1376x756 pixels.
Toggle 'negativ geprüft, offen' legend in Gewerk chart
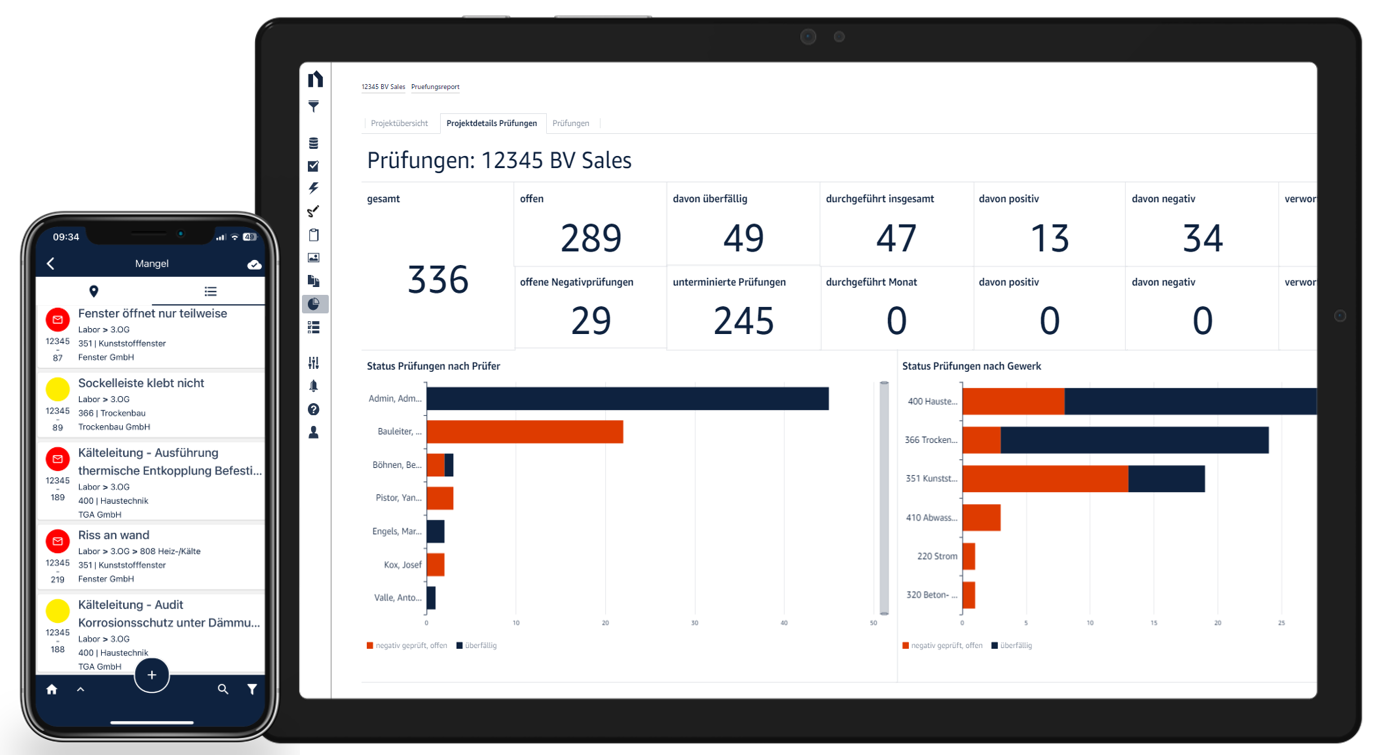(942, 646)
